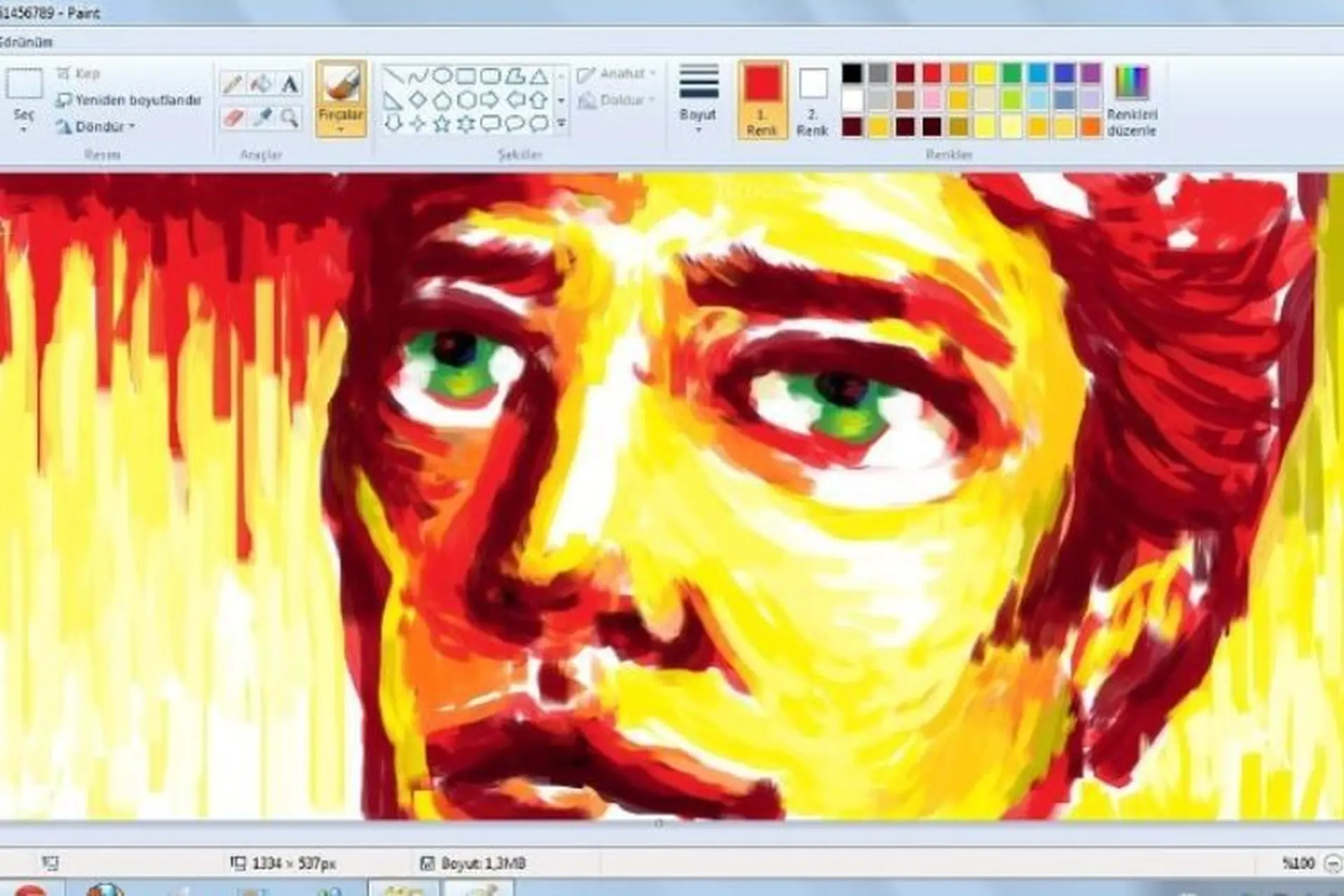The height and width of the screenshot is (896, 1344).
Task: Select the Fill with color bucket
Action: (261, 84)
